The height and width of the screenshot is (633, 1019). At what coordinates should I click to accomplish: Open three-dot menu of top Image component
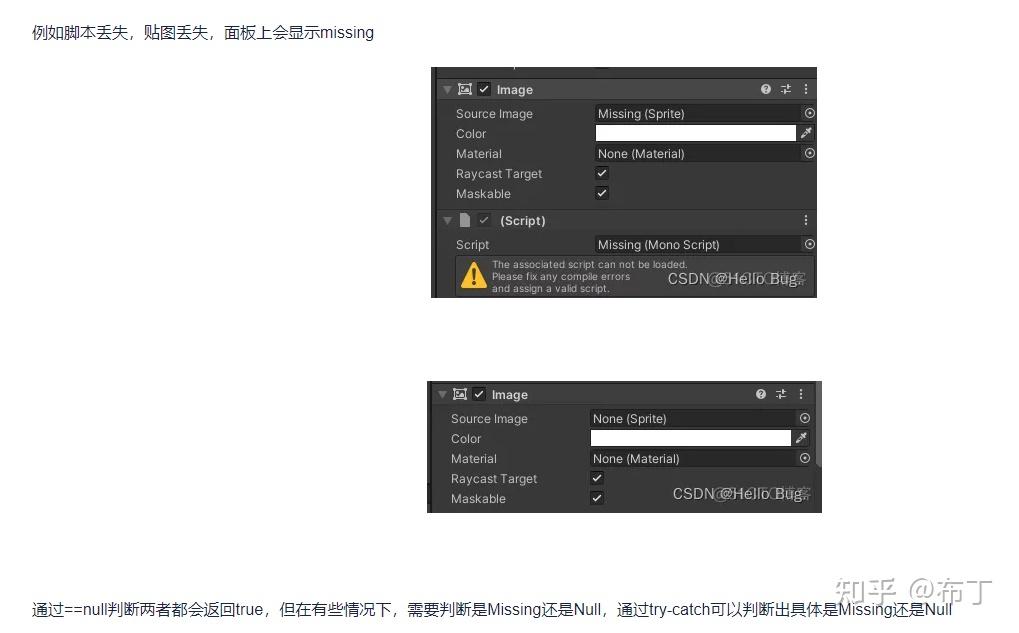[806, 89]
